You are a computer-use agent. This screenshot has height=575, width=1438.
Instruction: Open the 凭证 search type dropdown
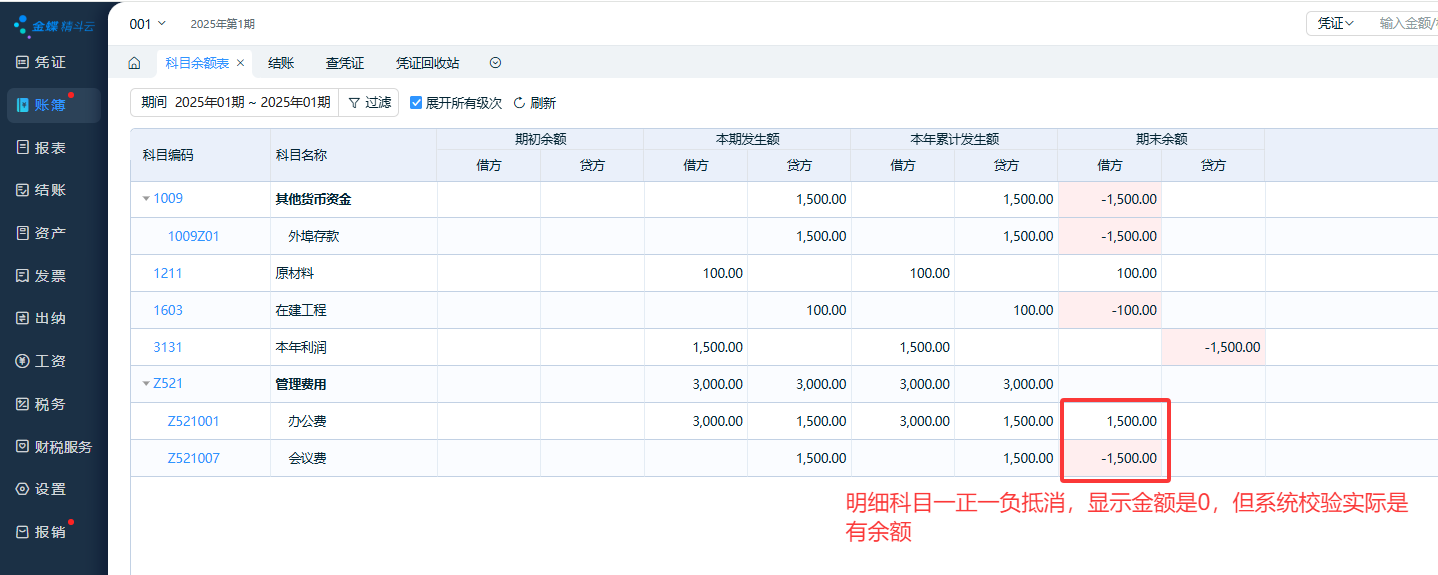[x=1335, y=23]
